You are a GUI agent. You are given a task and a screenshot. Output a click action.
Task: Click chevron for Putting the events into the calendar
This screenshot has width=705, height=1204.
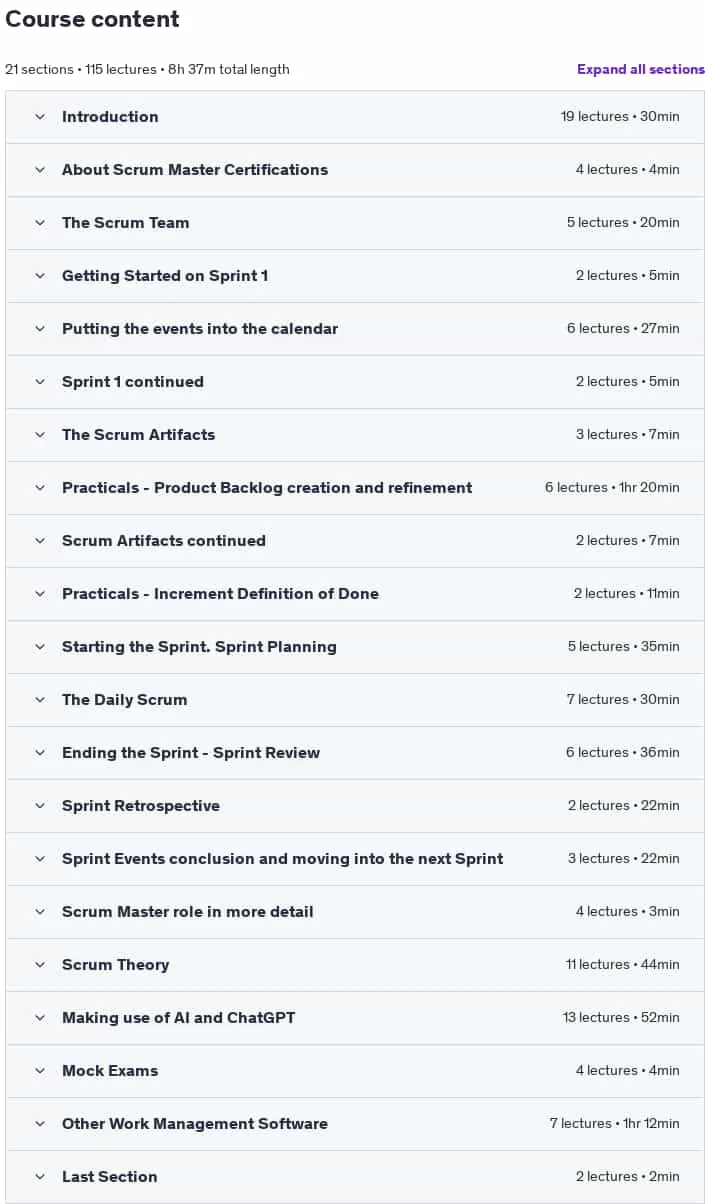pos(40,328)
